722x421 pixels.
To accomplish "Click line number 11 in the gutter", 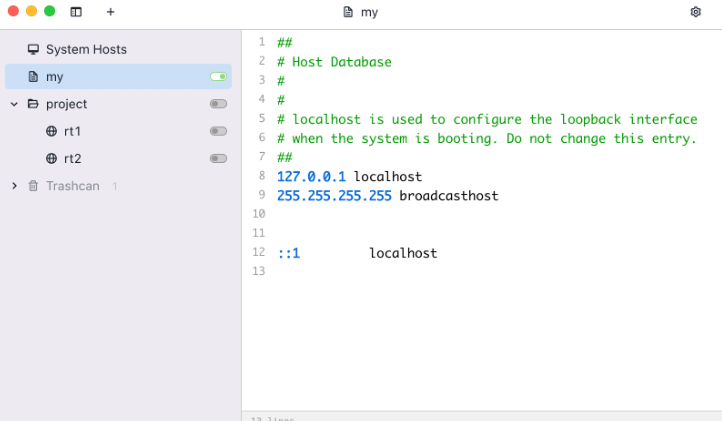I will click(x=259, y=233).
